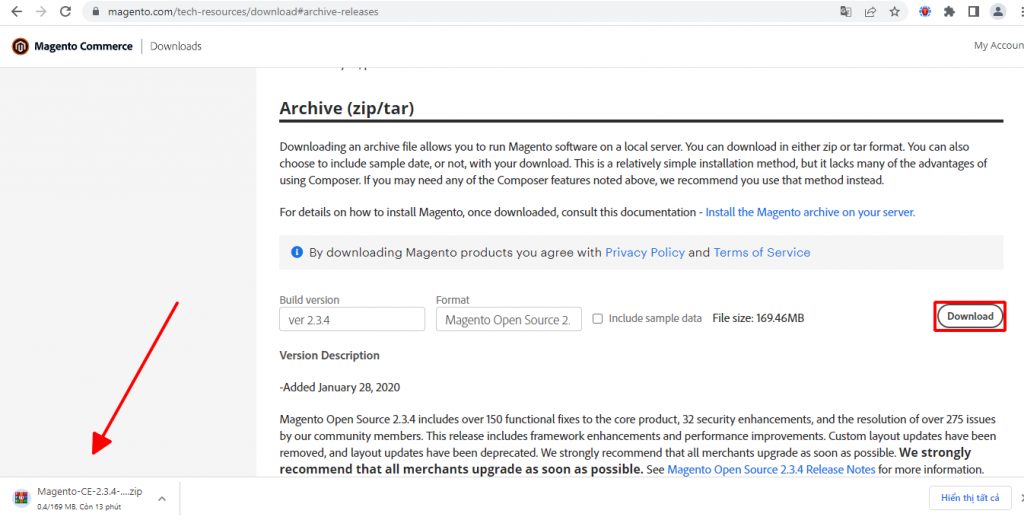Open Magento Open Source 2.3.4 Release Notes

tap(771, 470)
